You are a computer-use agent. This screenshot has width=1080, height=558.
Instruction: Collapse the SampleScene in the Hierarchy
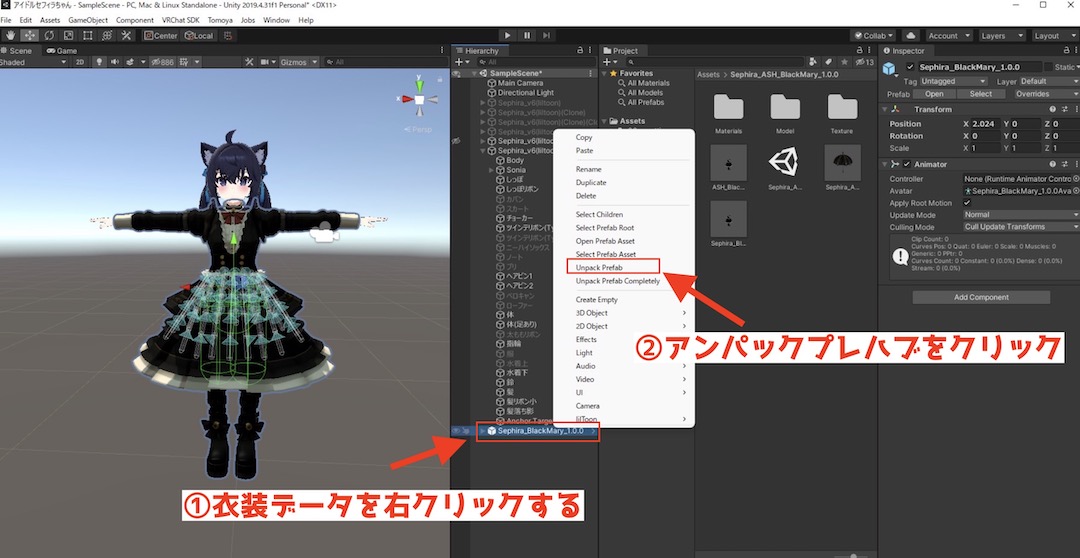475,73
